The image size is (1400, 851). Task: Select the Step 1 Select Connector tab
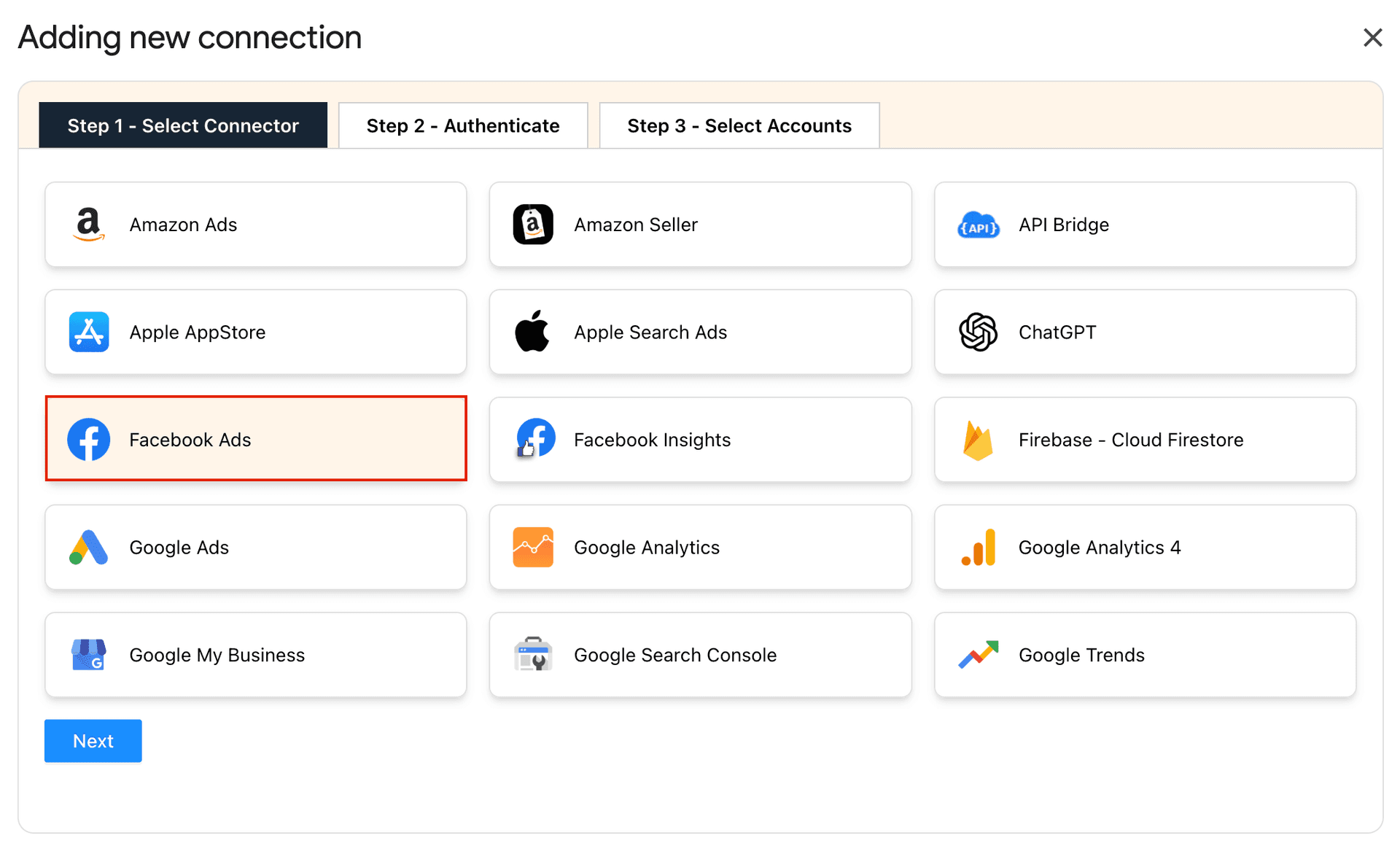(182, 125)
